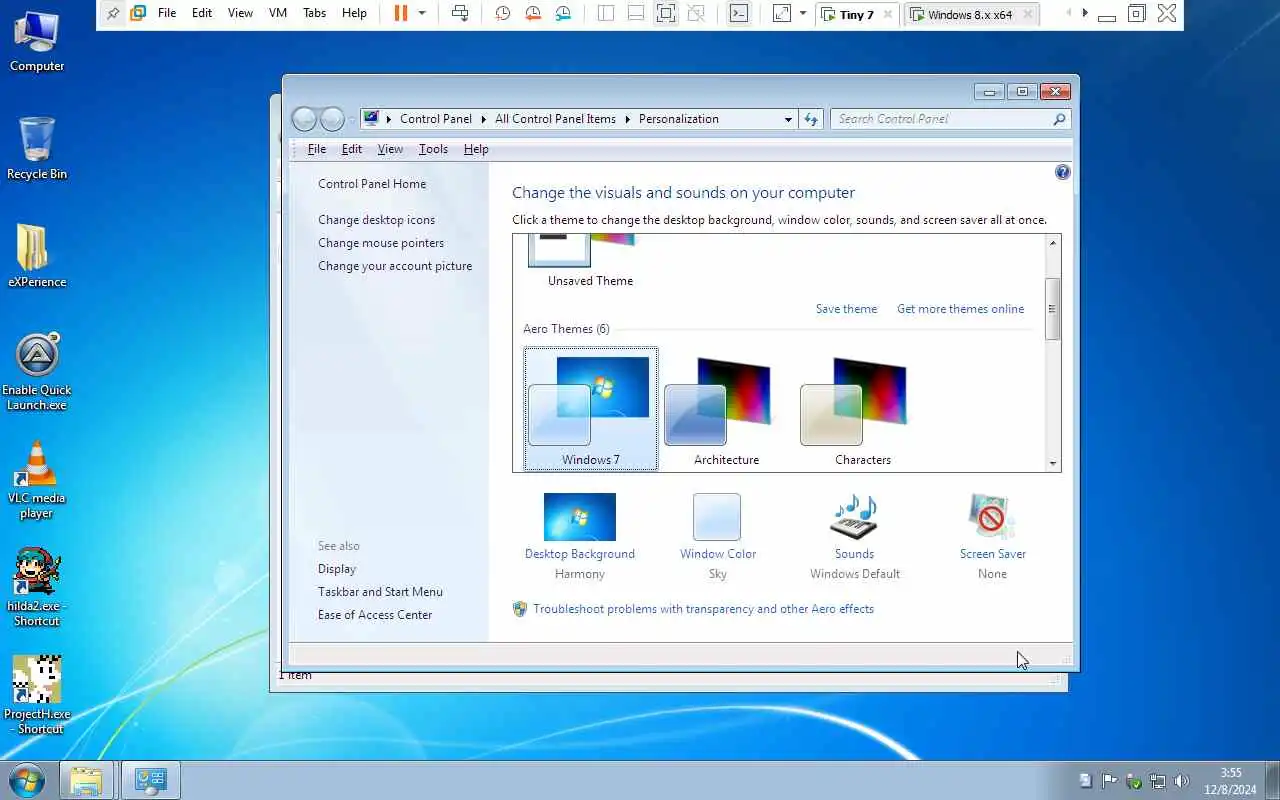The height and width of the screenshot is (800, 1280).
Task: Open VMware File menu
Action: coord(167,13)
